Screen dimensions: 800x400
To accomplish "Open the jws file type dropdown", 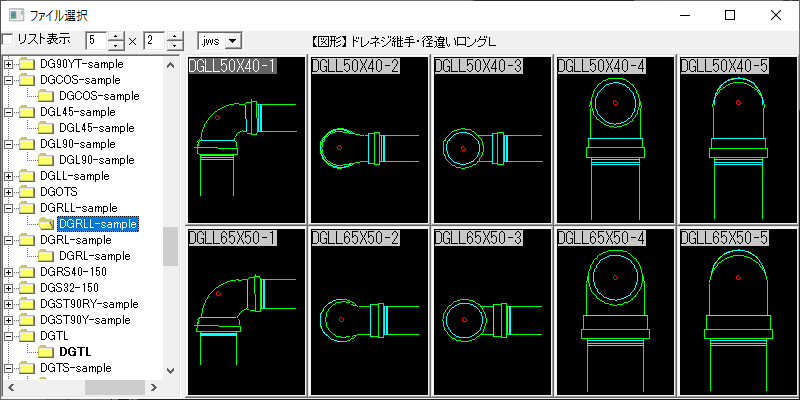I will tap(233, 40).
